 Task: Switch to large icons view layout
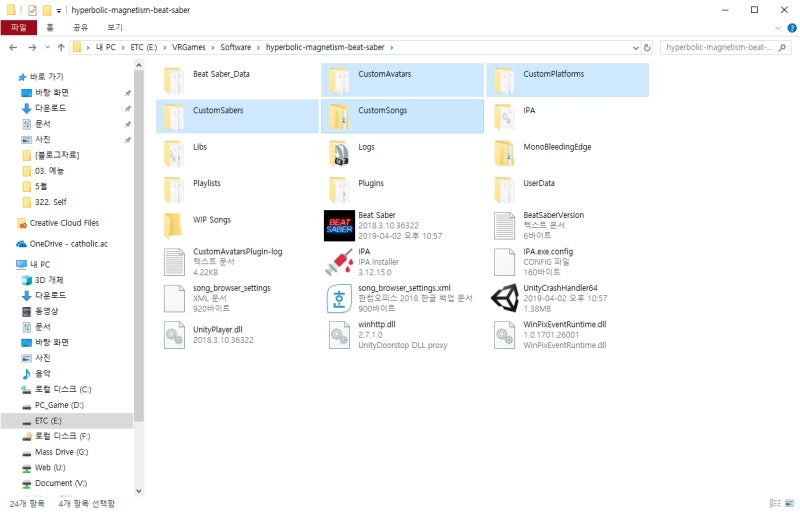coord(790,503)
